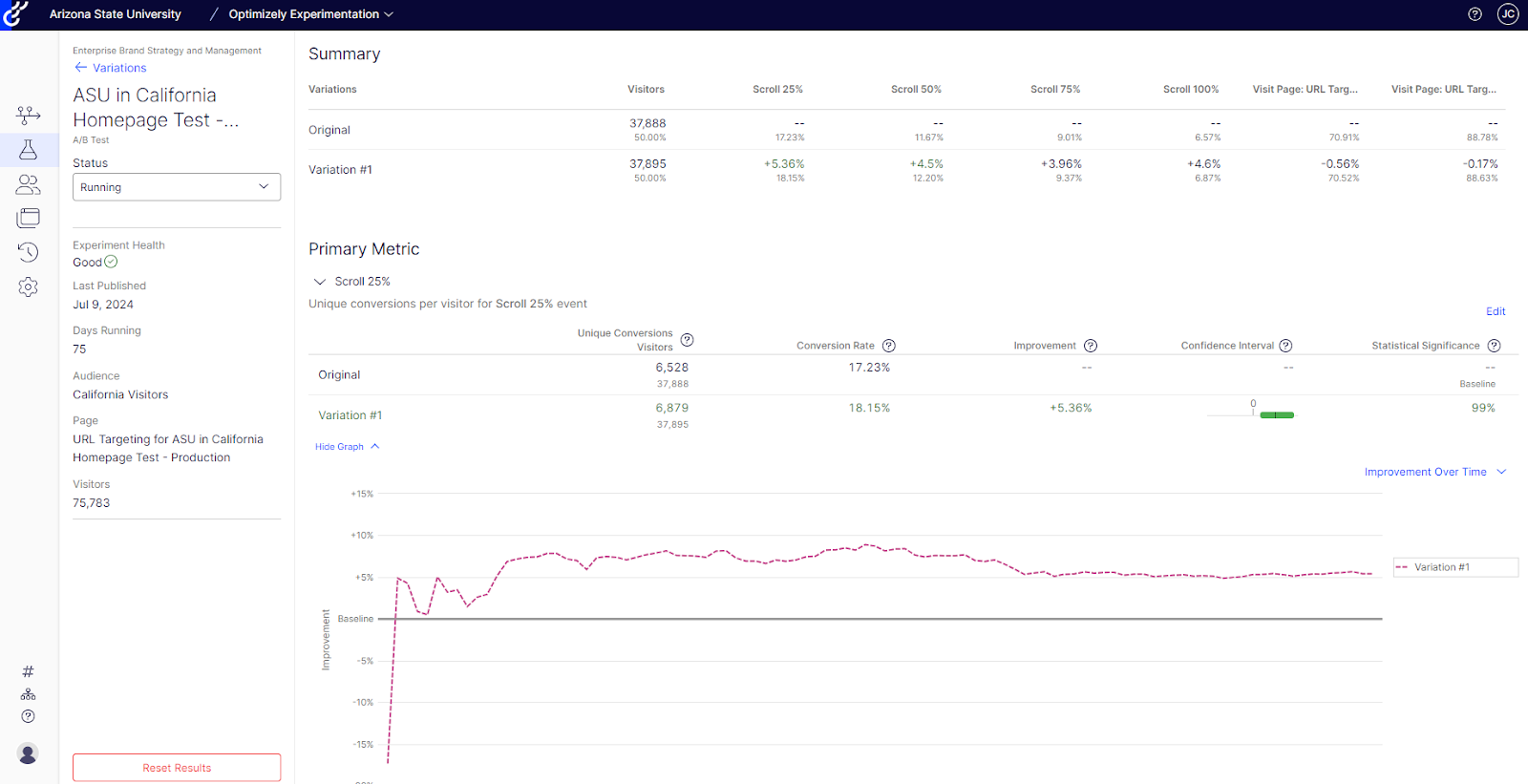Click the 18.15% conversion rate value
Screen dimensions: 1528x784
(869, 408)
